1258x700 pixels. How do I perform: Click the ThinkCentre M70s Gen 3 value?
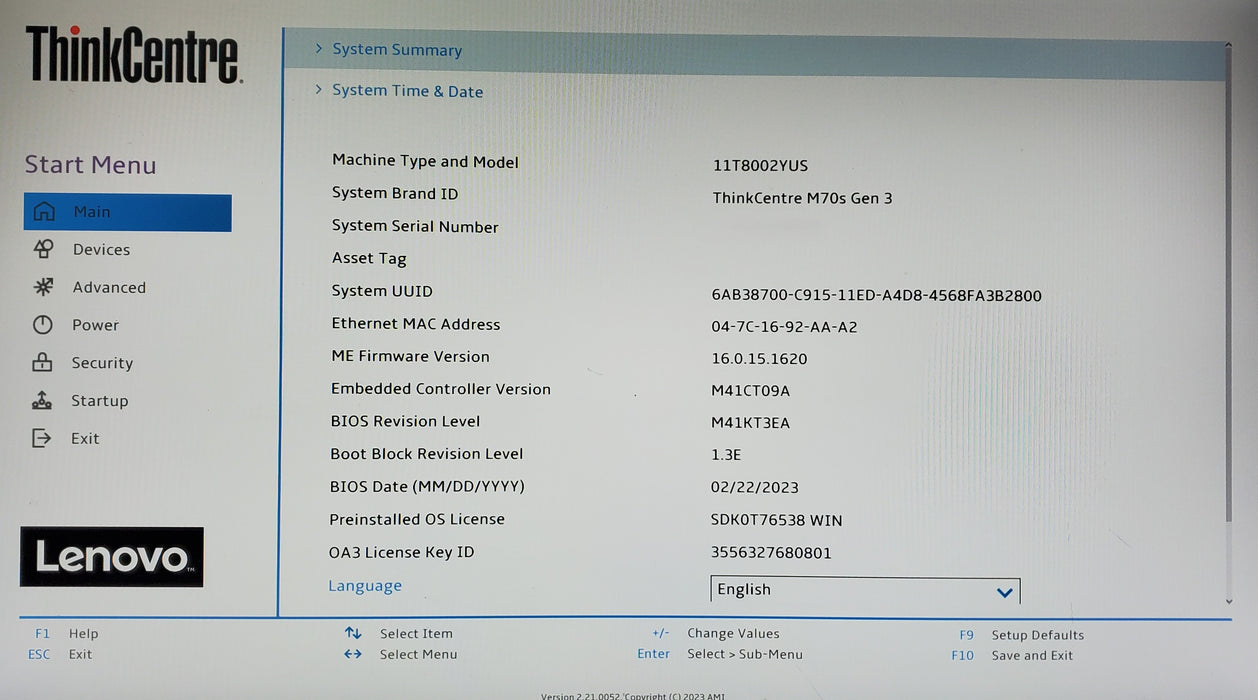pyautogui.click(x=803, y=198)
